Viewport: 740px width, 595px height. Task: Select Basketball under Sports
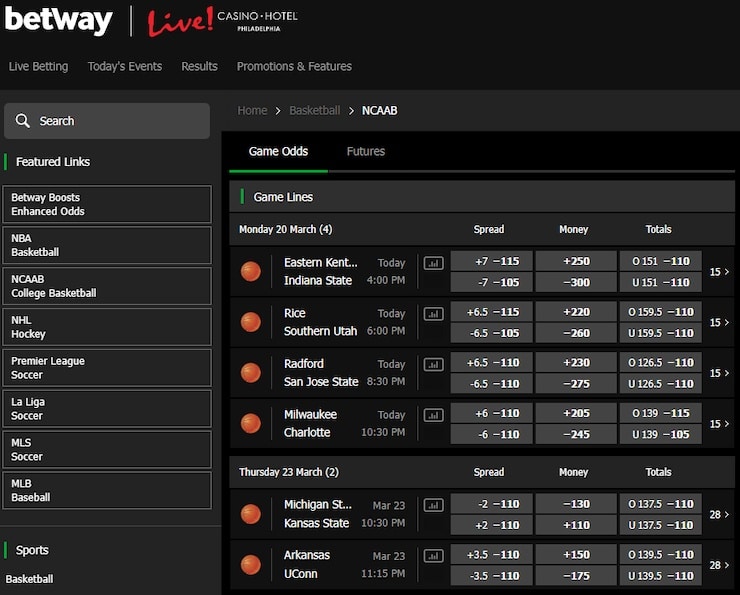click(x=29, y=579)
